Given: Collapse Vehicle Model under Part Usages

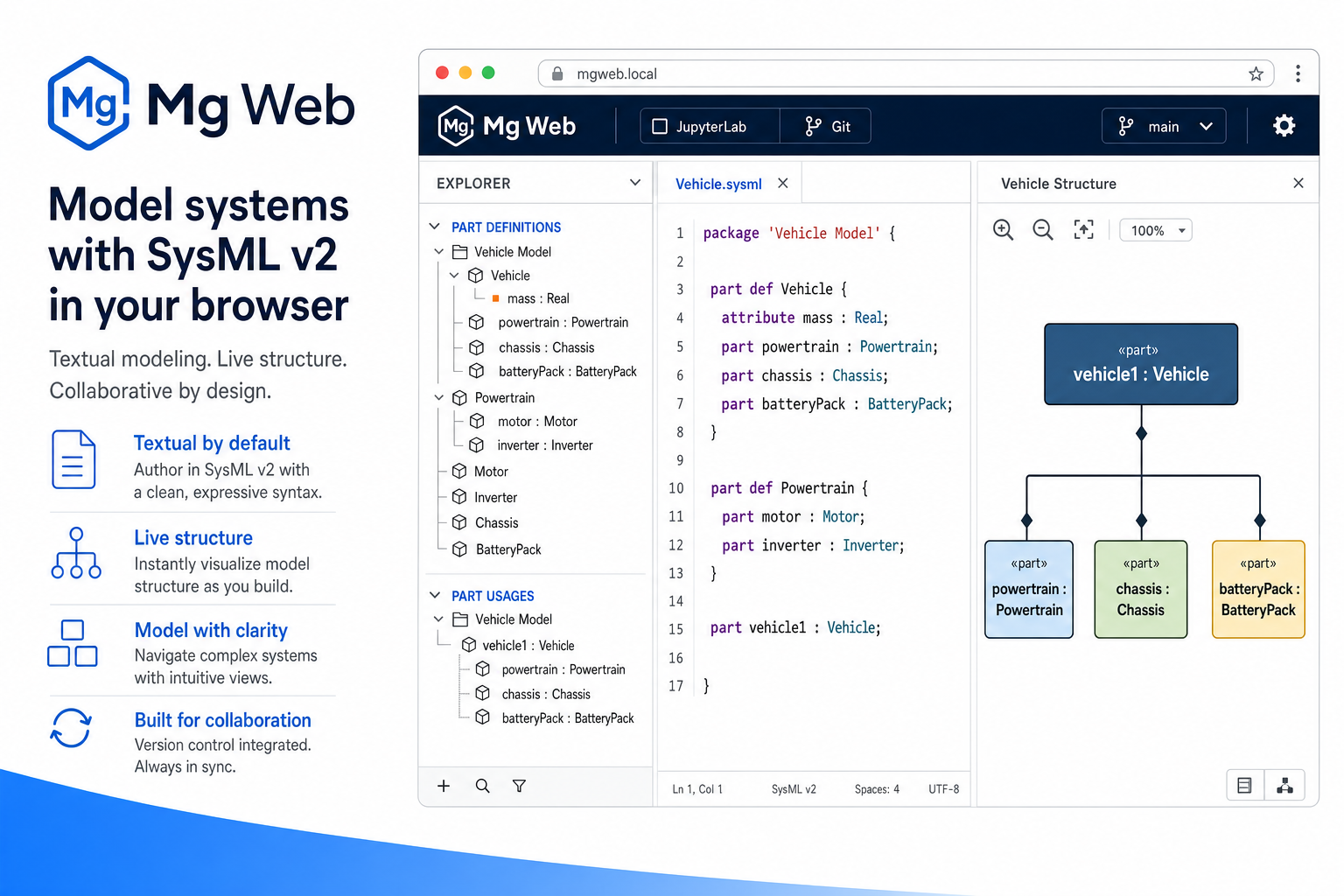Looking at the screenshot, I should click(439, 619).
